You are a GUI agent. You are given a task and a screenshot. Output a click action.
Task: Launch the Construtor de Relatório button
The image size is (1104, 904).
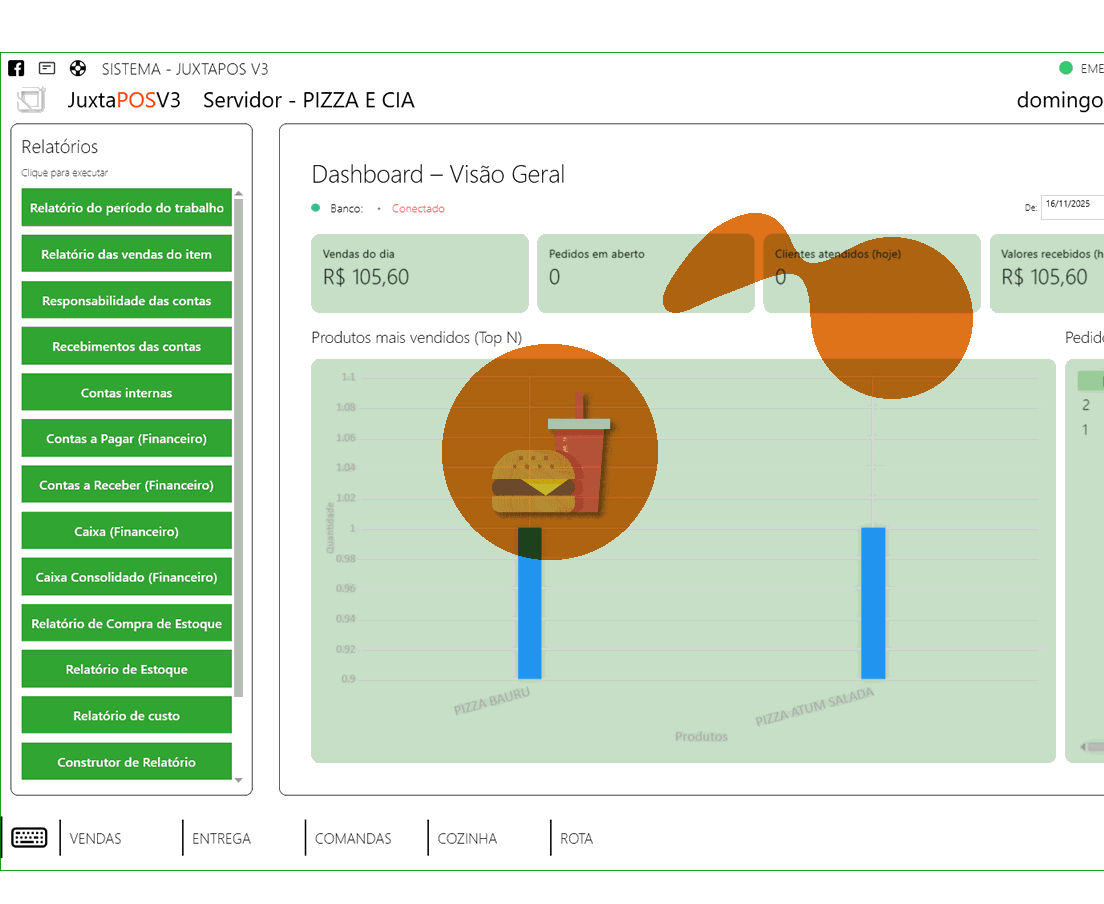click(127, 762)
